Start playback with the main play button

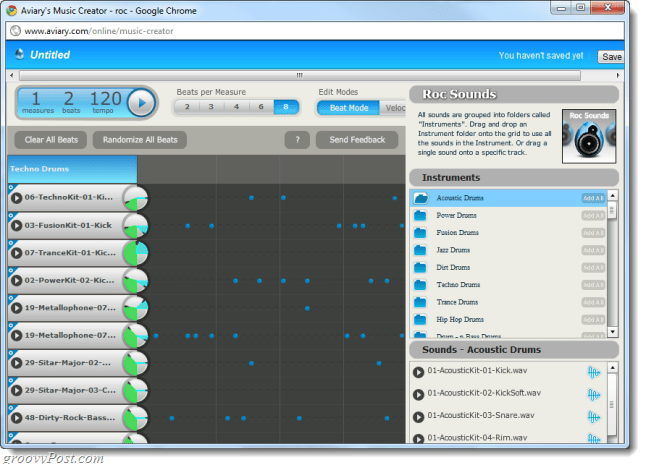pyautogui.click(x=142, y=103)
